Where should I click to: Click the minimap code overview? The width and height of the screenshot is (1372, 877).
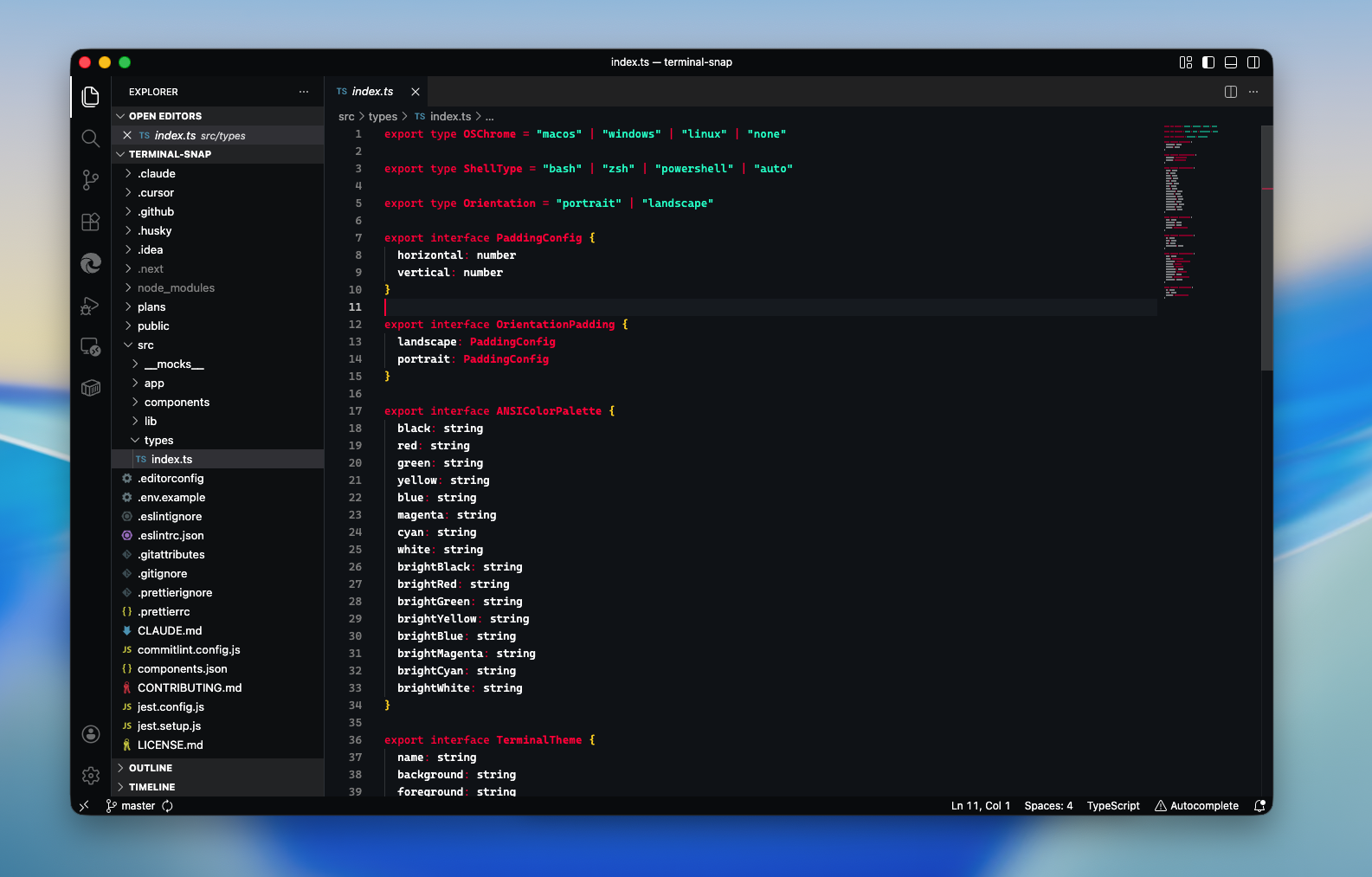tap(1208, 211)
